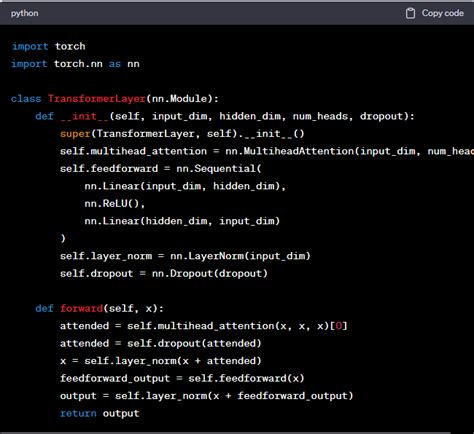The width and height of the screenshot is (474, 434).
Task: Click the 'def forward(self, x):' line
Action: tap(99, 308)
